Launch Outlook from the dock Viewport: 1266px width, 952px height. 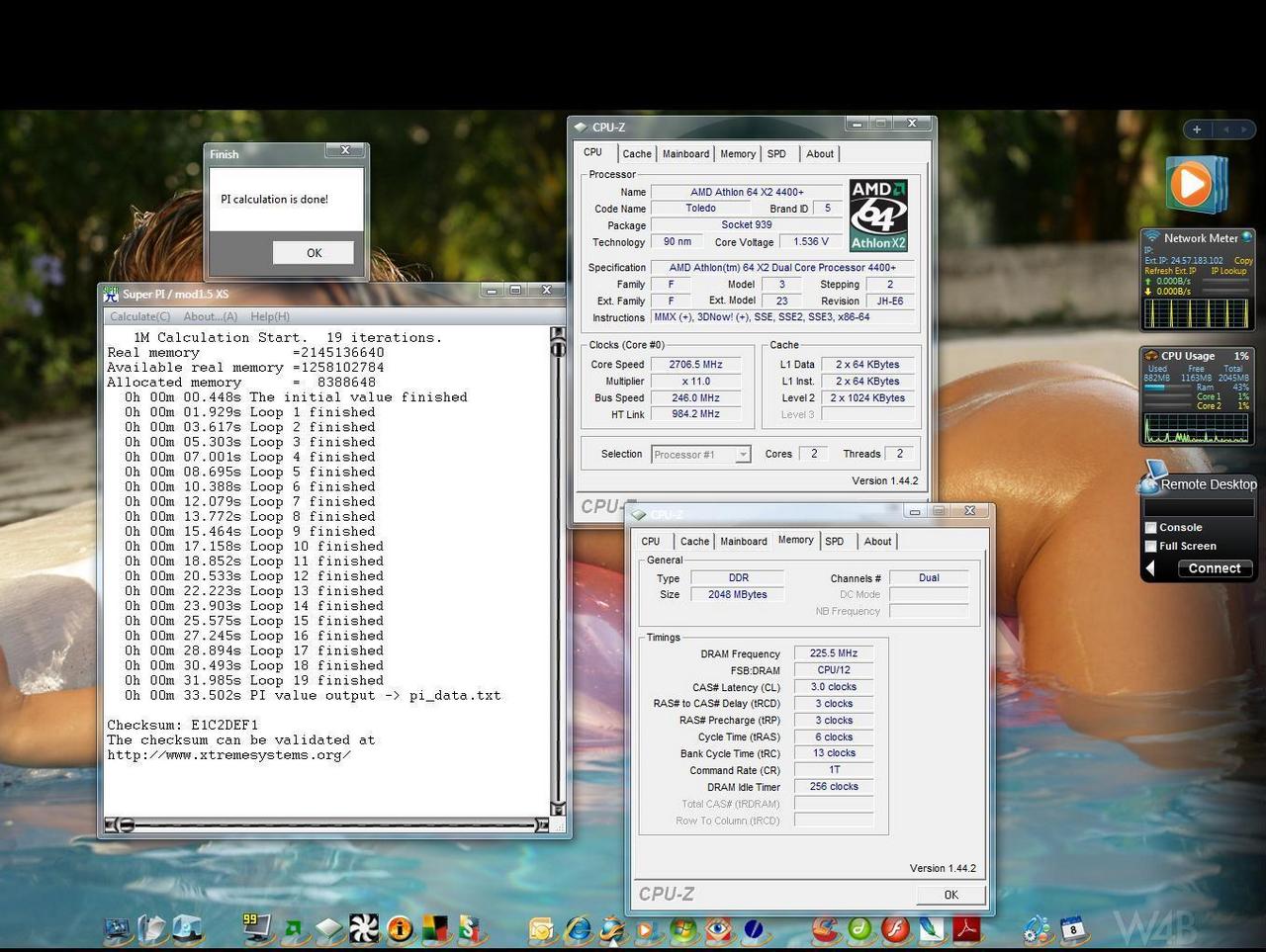click(x=541, y=929)
